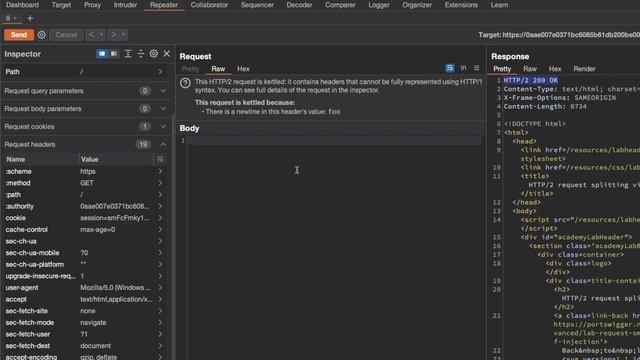This screenshot has width=640, height=360.
Task: Open Repeater tab 9 dropdown arrow
Action: click(15, 18)
